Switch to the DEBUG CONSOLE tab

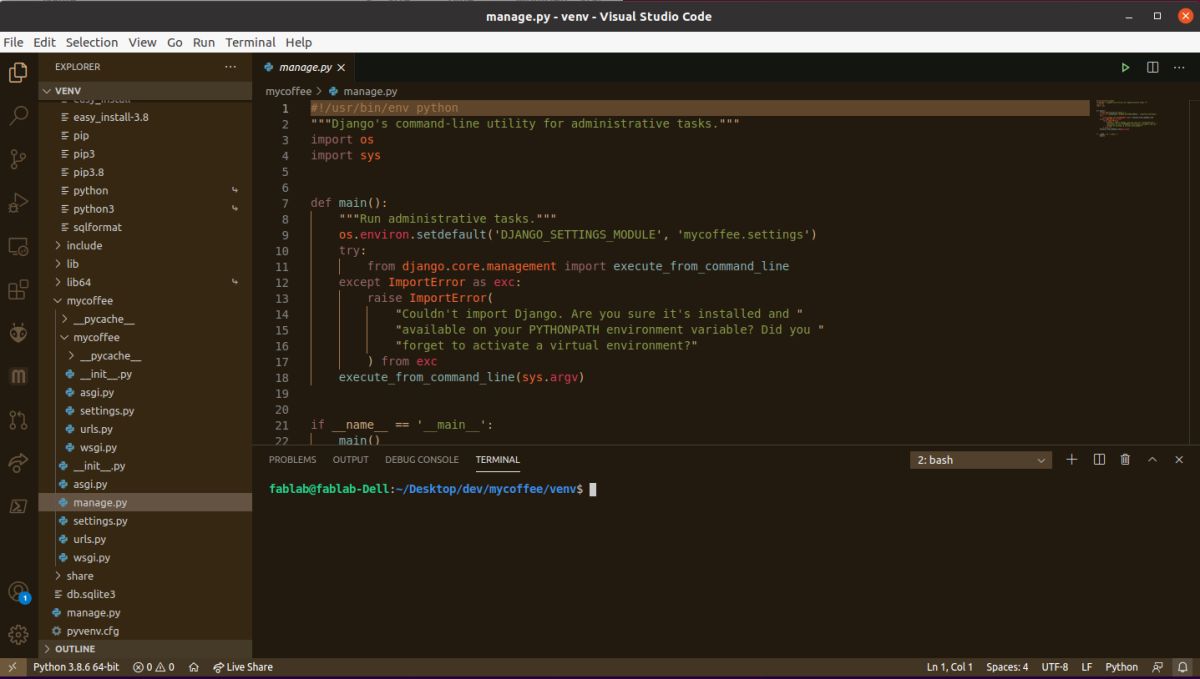[x=422, y=460]
